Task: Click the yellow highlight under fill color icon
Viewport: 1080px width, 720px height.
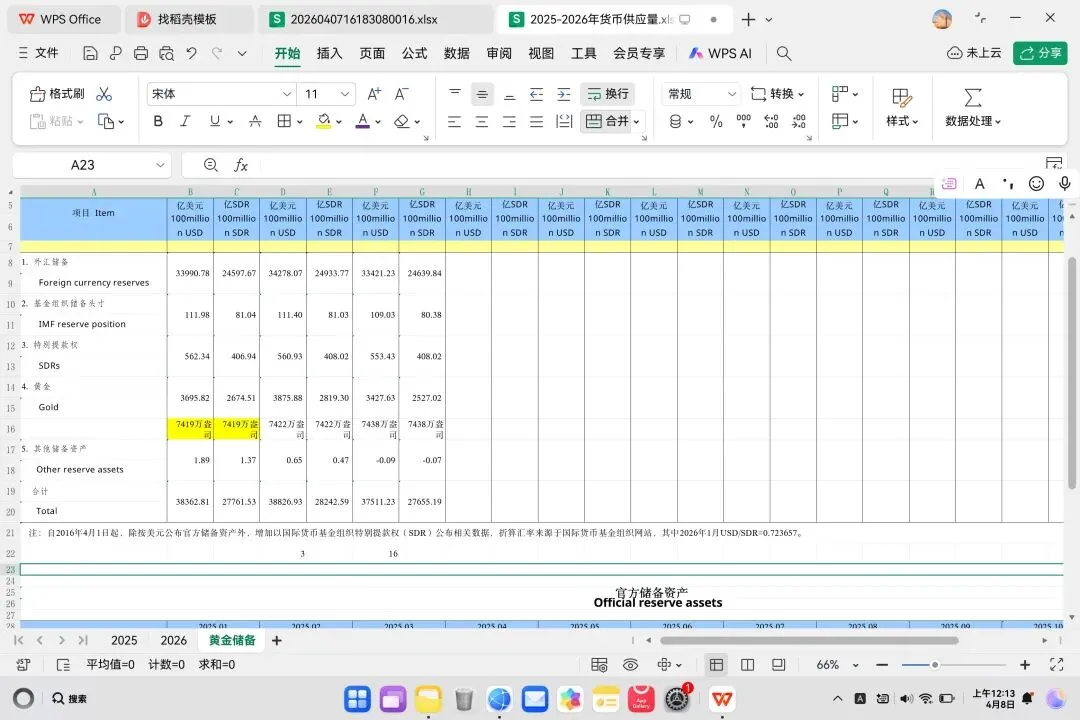Action: [x=324, y=127]
